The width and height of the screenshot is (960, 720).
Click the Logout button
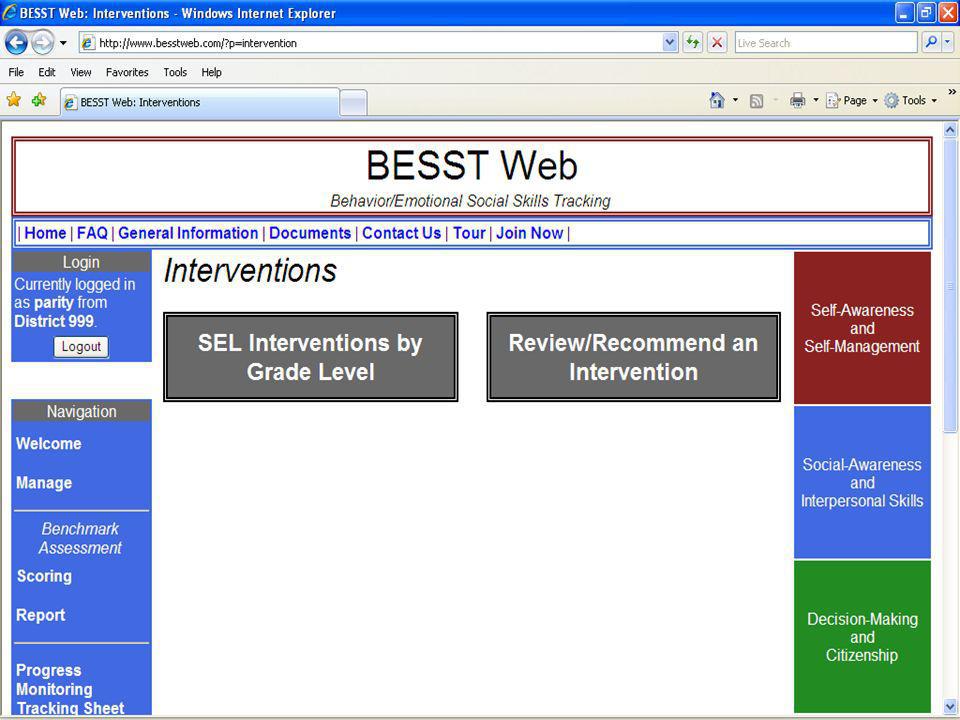[81, 347]
